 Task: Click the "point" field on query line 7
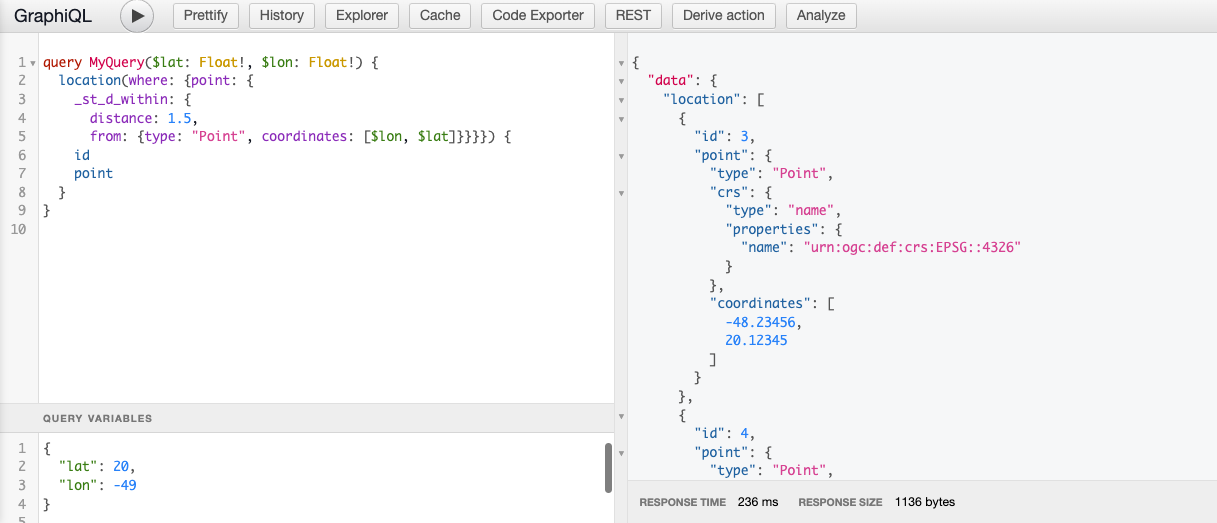point(93,173)
